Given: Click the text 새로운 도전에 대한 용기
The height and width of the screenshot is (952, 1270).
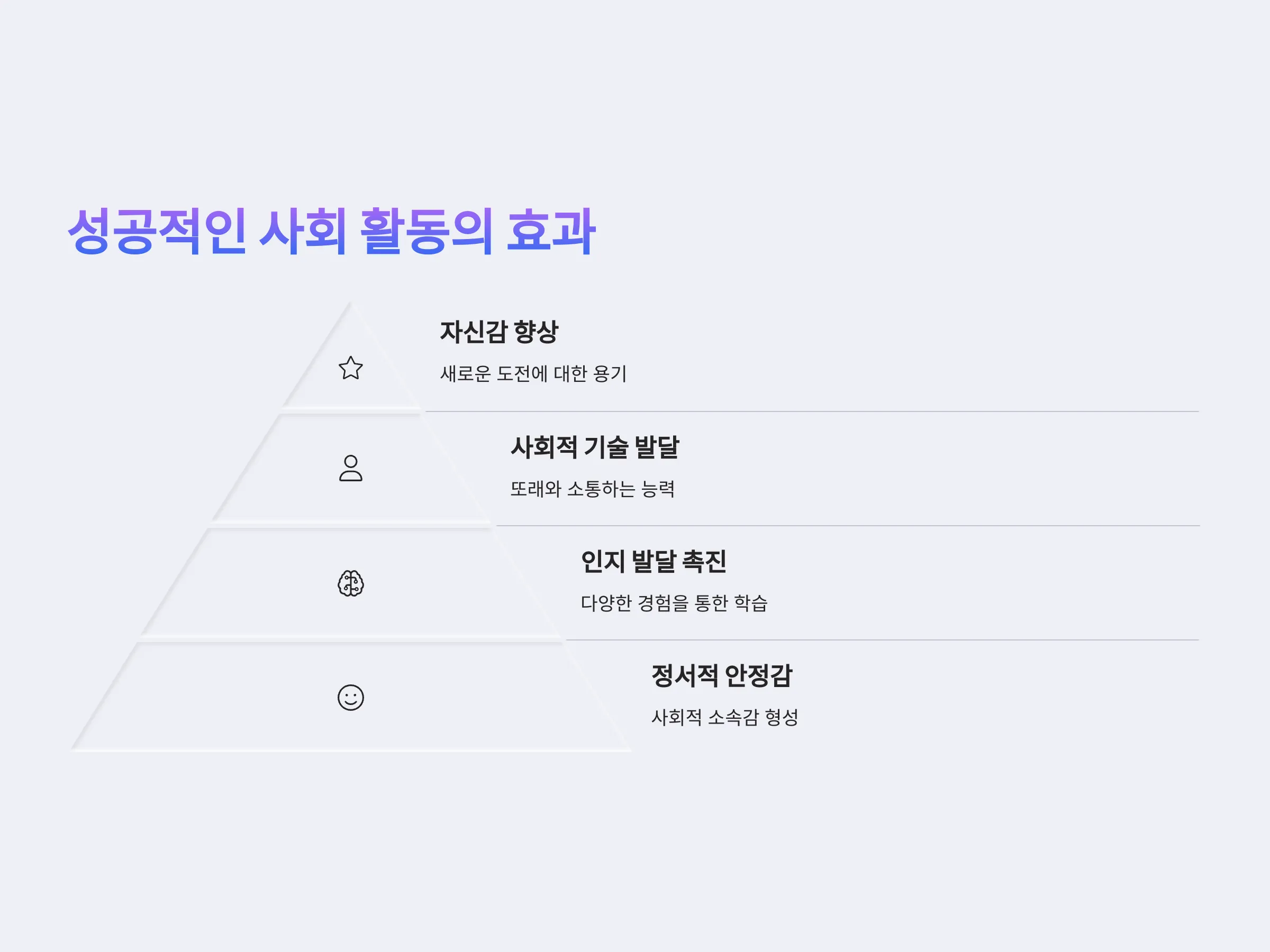Looking at the screenshot, I should pos(533,373).
